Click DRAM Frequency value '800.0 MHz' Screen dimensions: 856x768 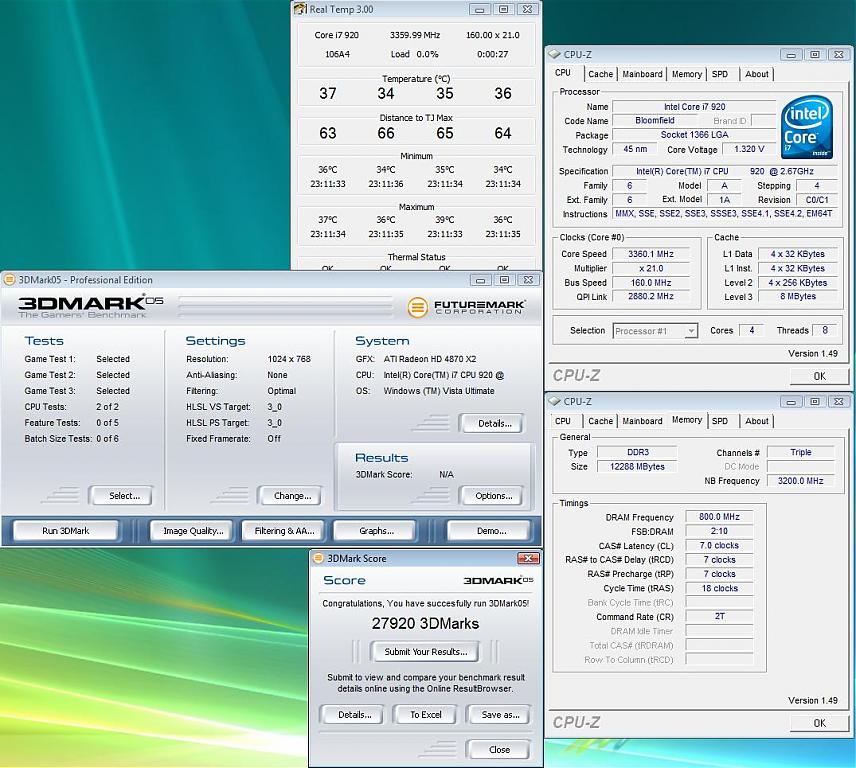click(720, 517)
